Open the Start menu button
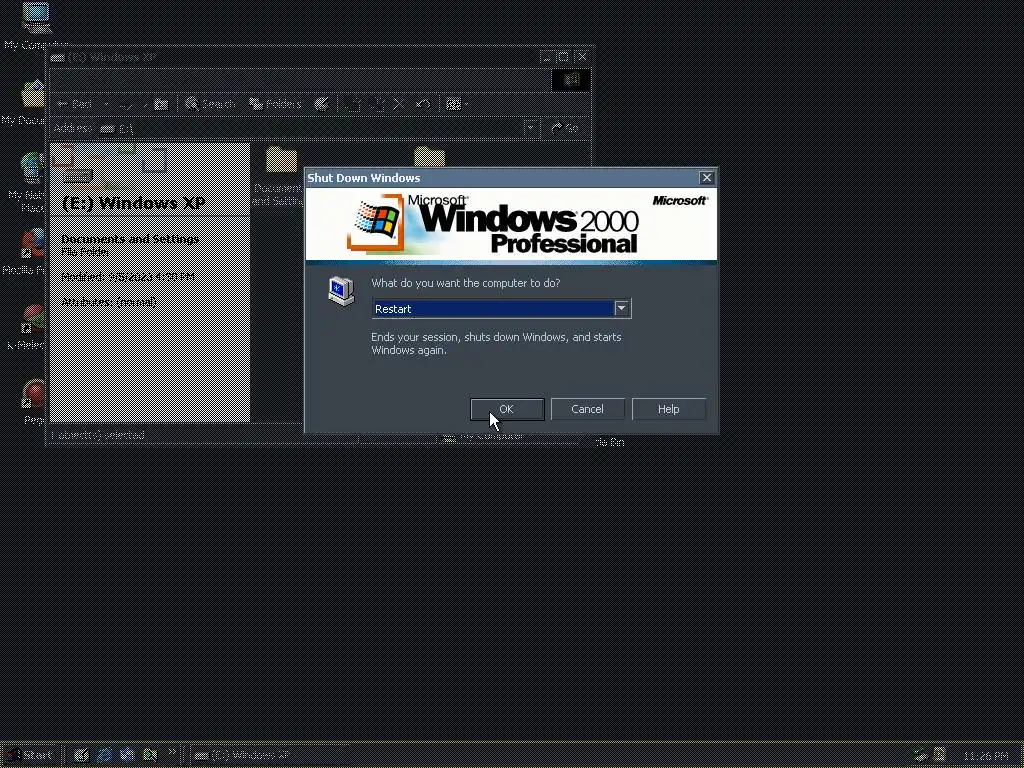This screenshot has width=1024, height=768. [30, 755]
